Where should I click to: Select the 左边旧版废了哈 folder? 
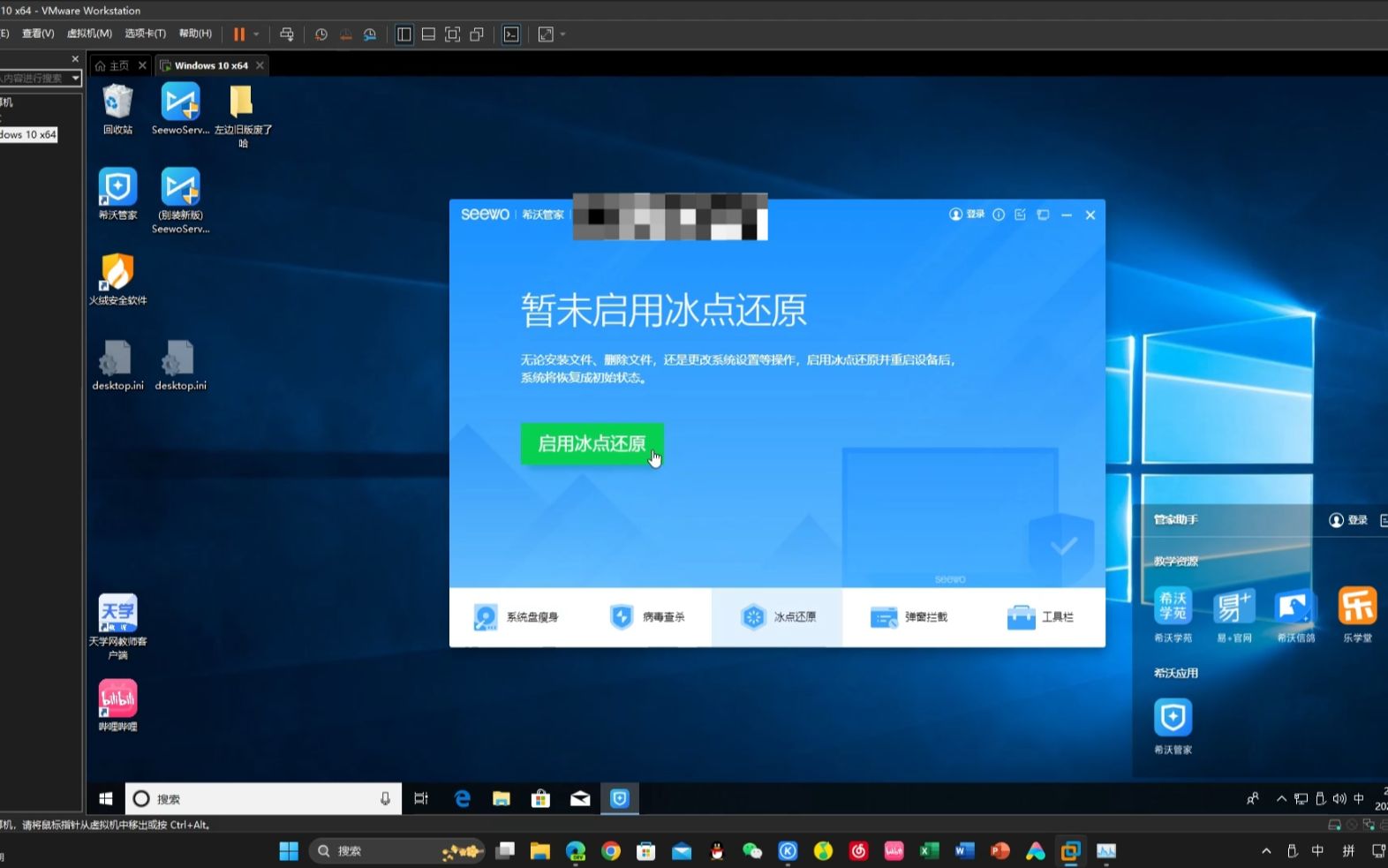[x=243, y=116]
